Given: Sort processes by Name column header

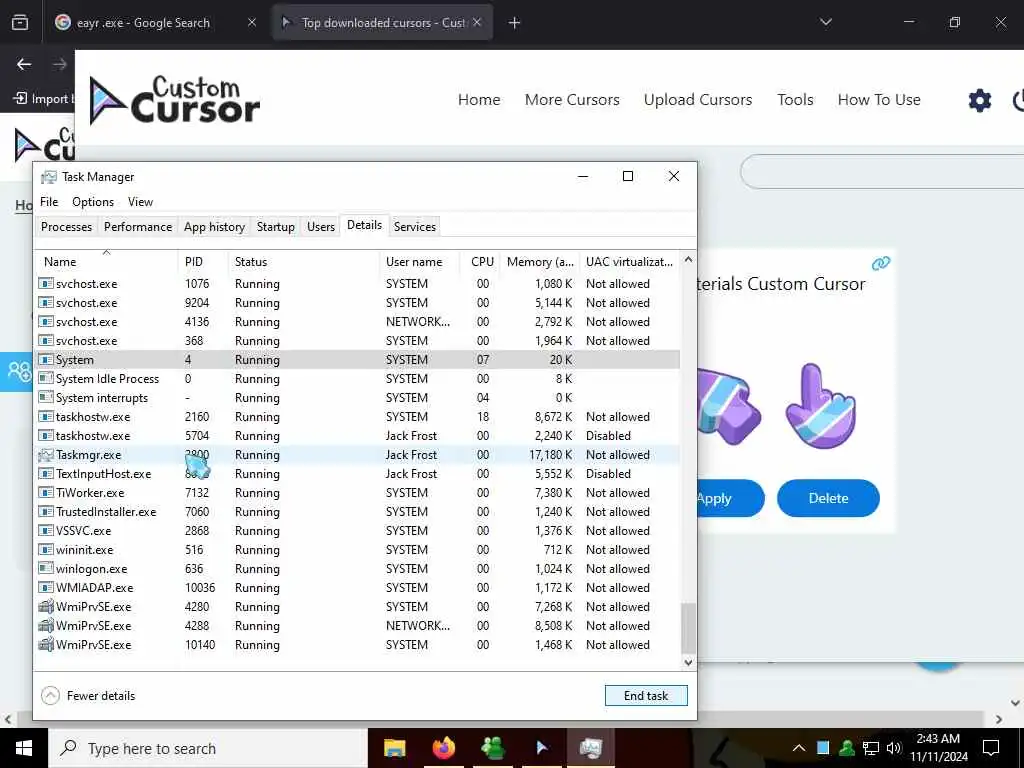Looking at the screenshot, I should (106, 261).
